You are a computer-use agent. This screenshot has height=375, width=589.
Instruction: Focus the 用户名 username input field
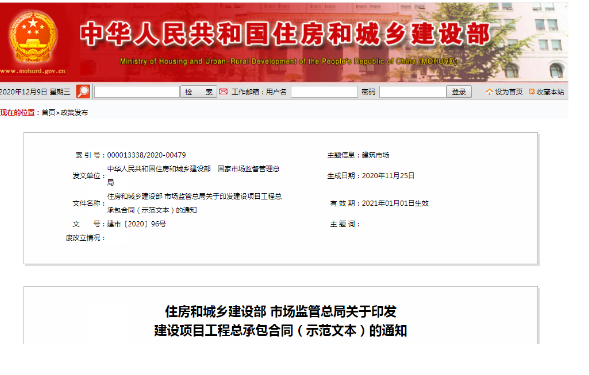click(x=324, y=92)
